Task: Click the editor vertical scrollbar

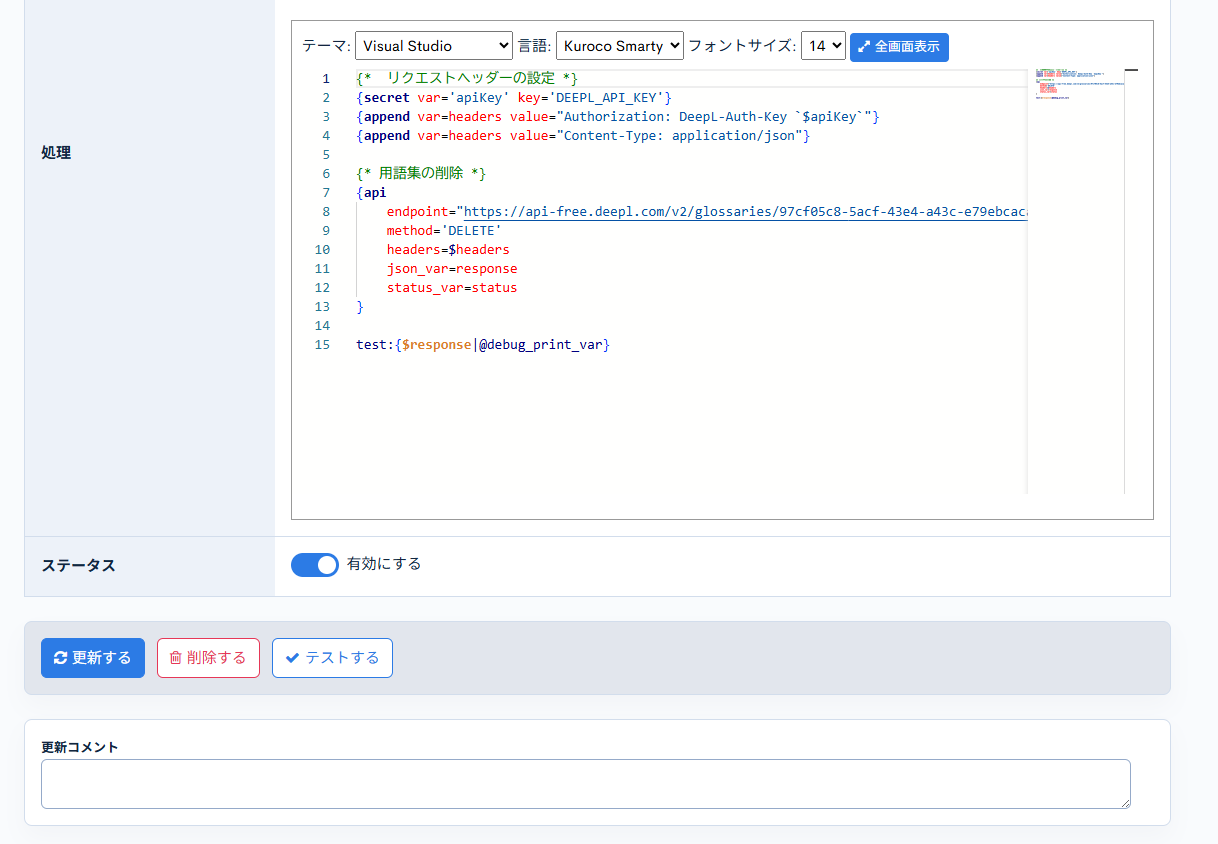Action: pyautogui.click(x=1132, y=281)
